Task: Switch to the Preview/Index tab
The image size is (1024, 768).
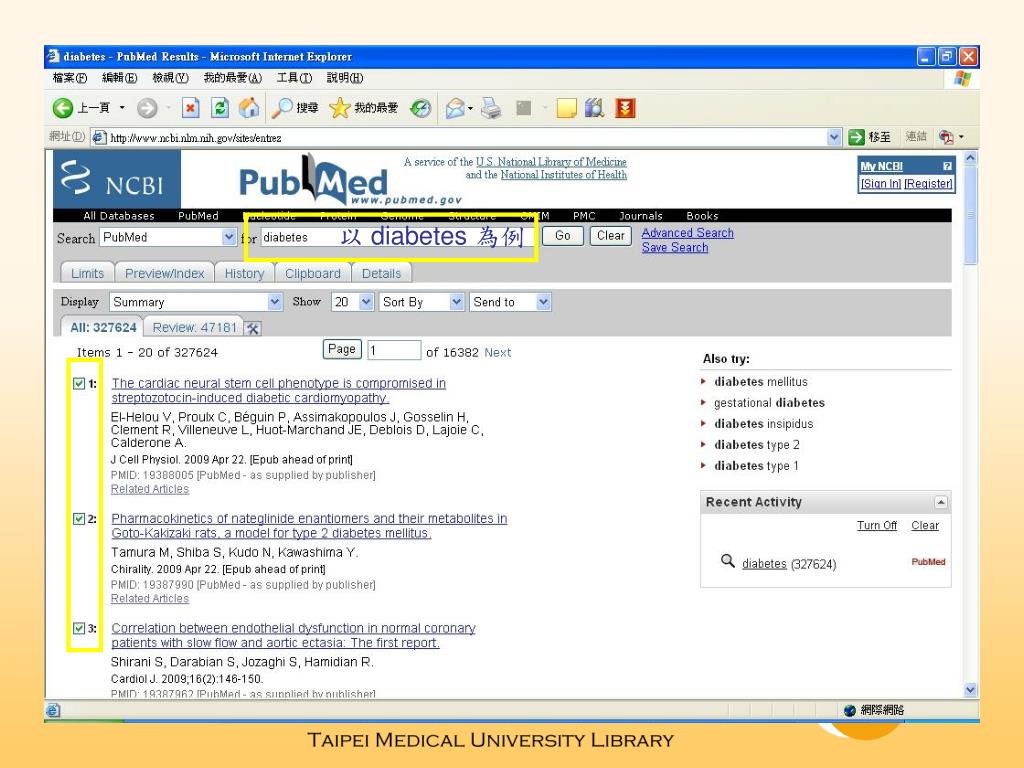Action: tap(165, 273)
